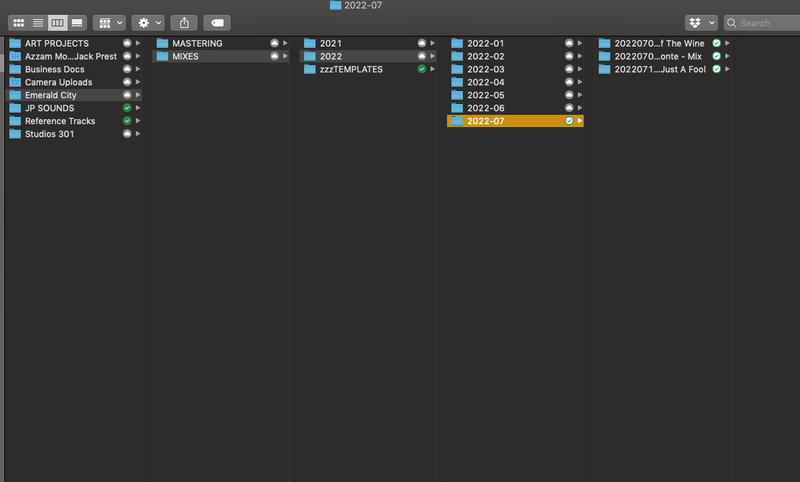Click the folder icon next to 2022-05
Image resolution: width=800 pixels, height=482 pixels.
pyautogui.click(x=457, y=95)
